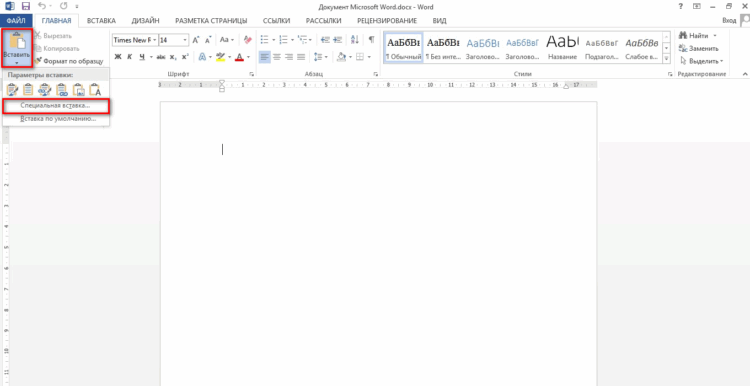Click the Вырезать scissors command

click(x=53, y=36)
